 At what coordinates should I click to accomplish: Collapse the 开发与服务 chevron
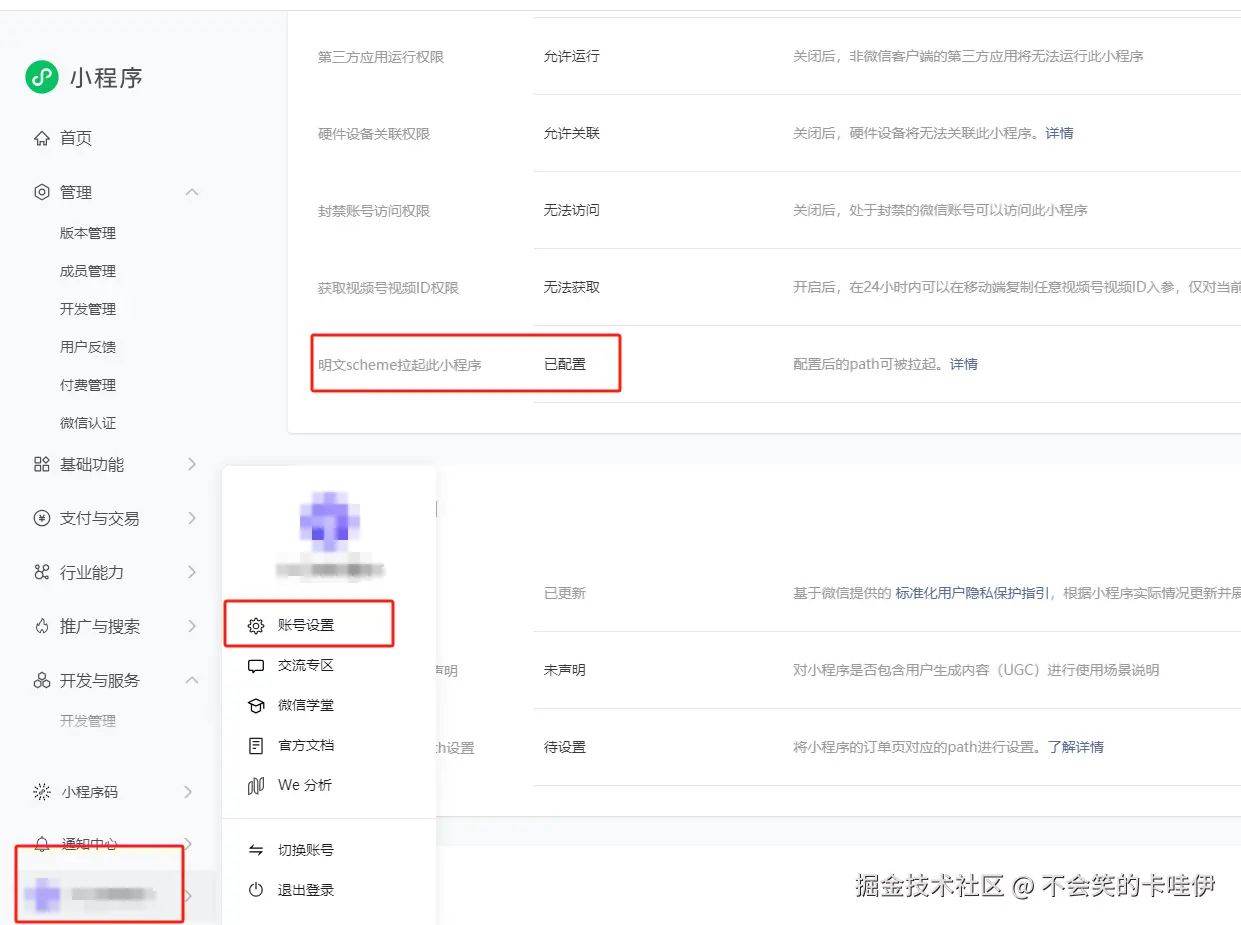point(192,680)
